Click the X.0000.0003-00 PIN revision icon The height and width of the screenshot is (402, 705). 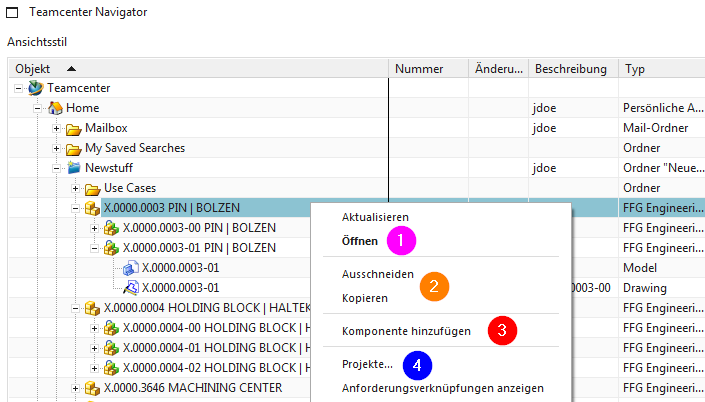pyautogui.click(x=112, y=228)
